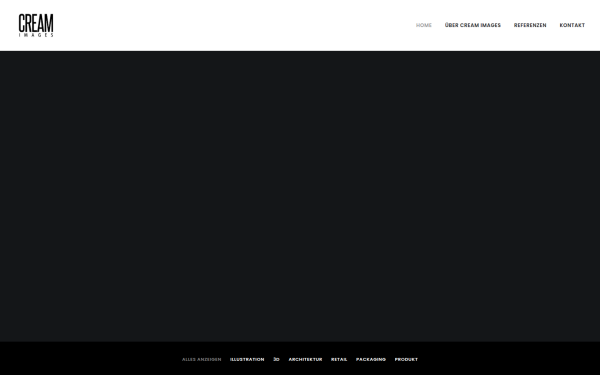Filter portfolio by Packaging
Image resolution: width=600 pixels, height=375 pixels.
[x=371, y=359]
